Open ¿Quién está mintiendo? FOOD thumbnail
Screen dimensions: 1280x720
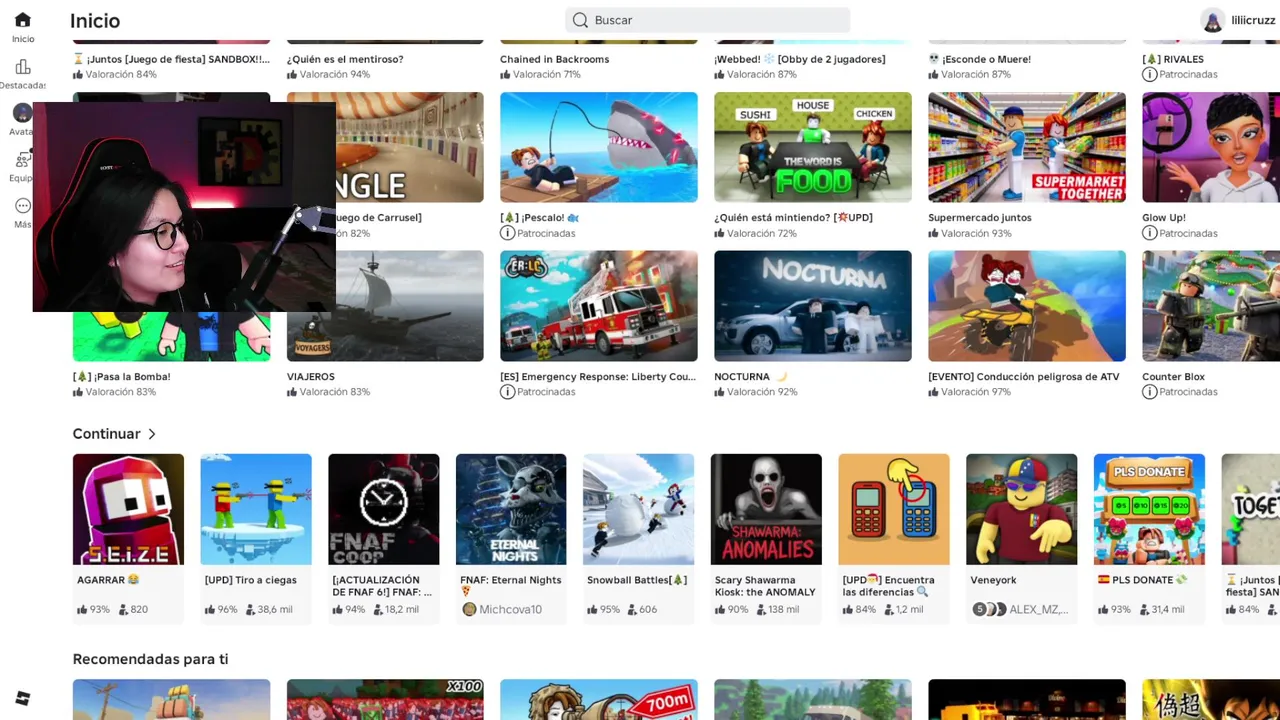point(813,147)
